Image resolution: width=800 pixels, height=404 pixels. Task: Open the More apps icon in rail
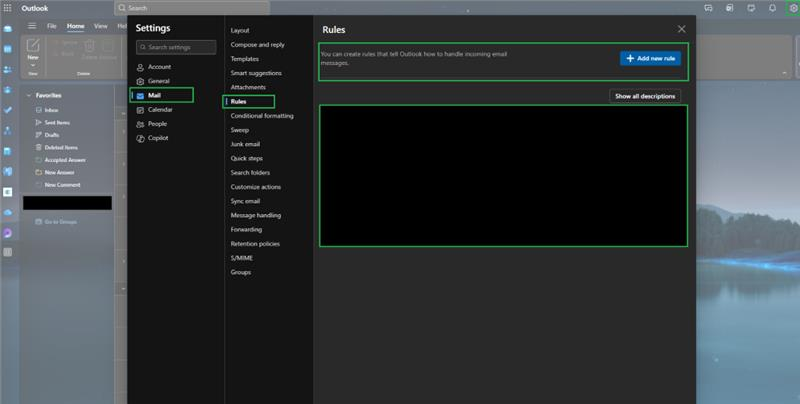tap(8, 252)
